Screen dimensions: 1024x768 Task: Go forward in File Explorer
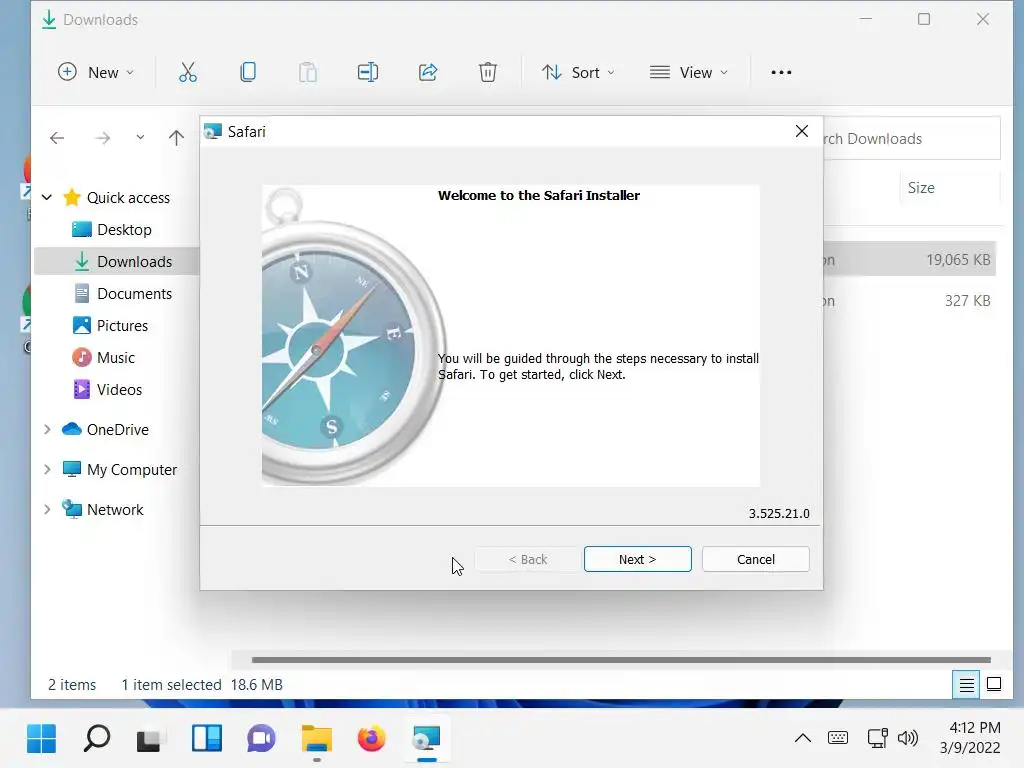click(103, 138)
